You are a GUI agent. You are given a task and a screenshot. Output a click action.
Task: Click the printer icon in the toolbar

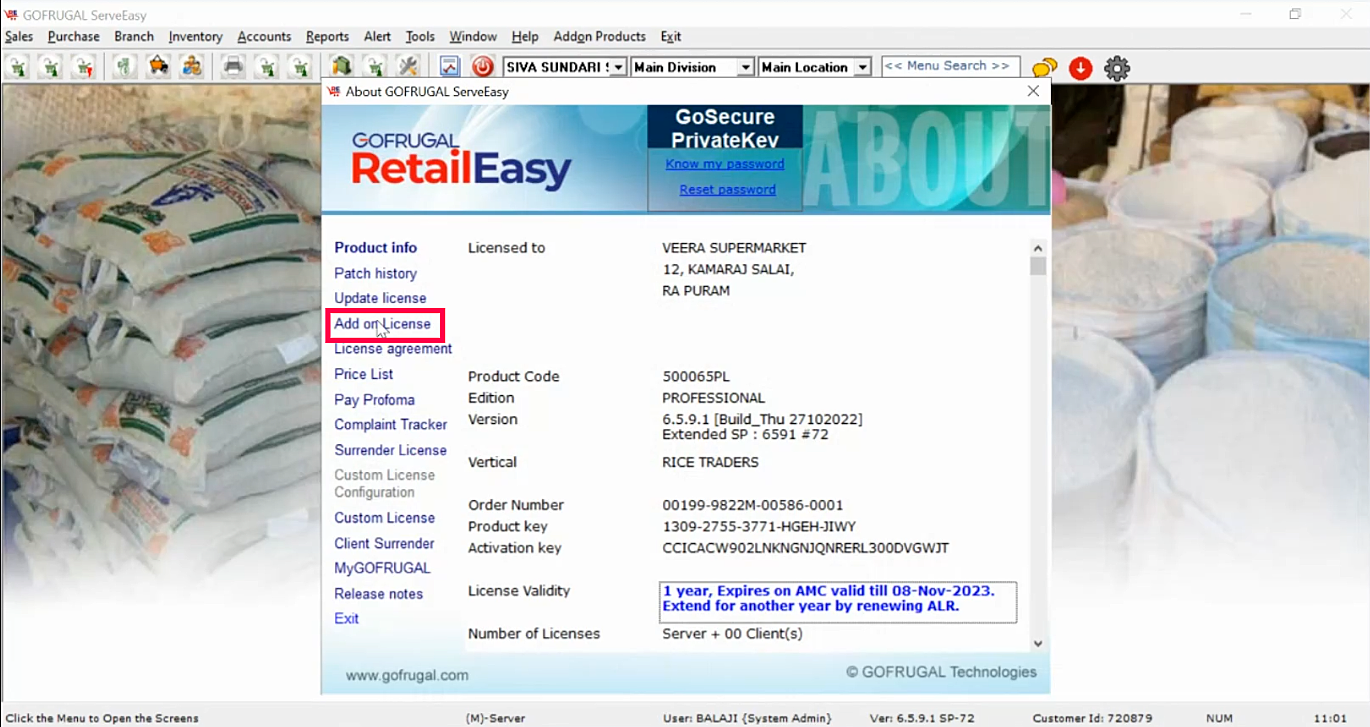(233, 67)
